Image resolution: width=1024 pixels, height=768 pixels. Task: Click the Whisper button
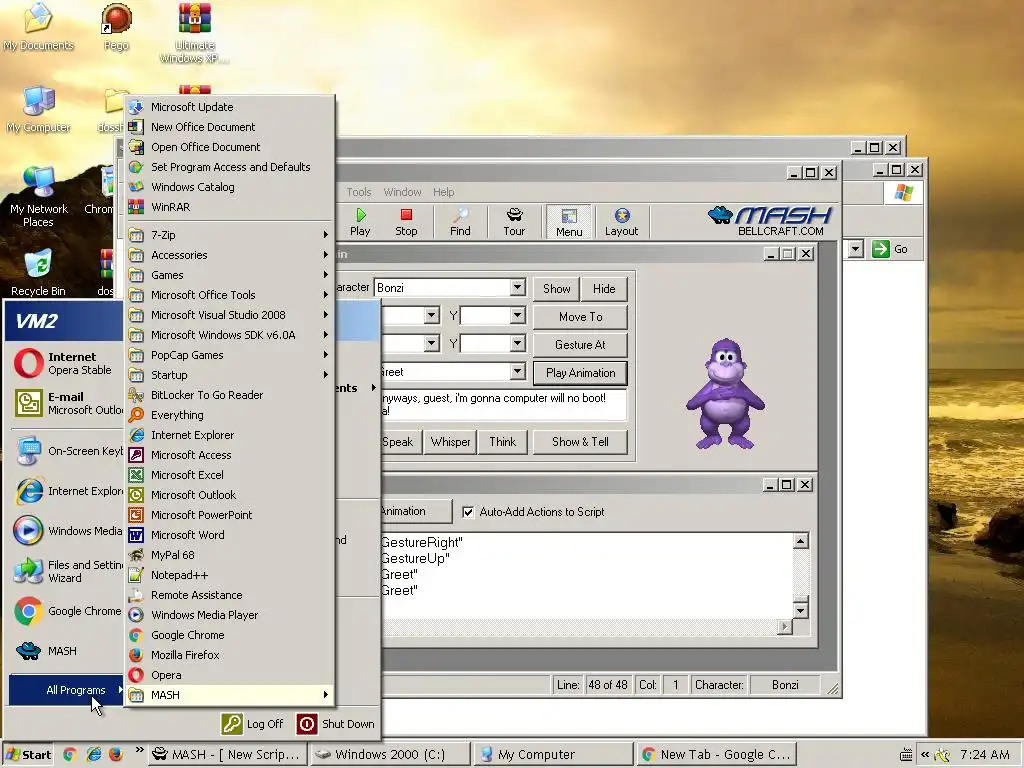[x=450, y=442]
